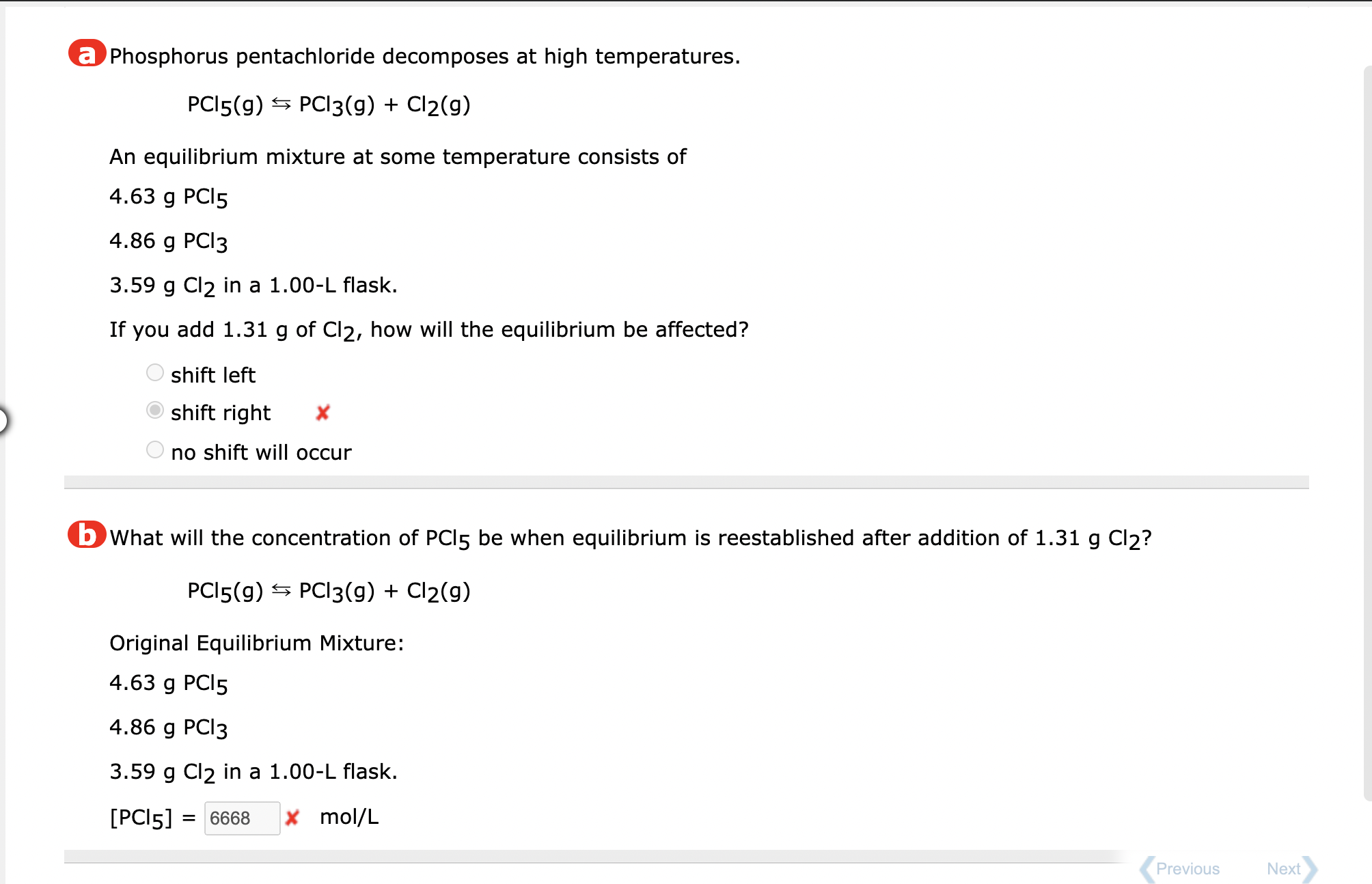Click the right chevron of Next control
The width and height of the screenshot is (1372, 884).
[x=1310, y=868]
